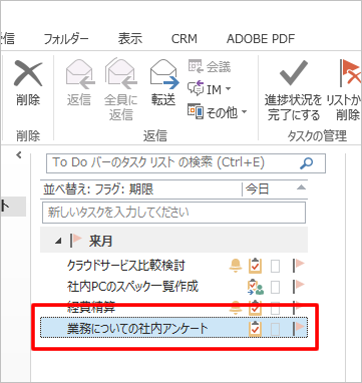Click the search magnifier icon
The image size is (362, 383).
pos(306,163)
